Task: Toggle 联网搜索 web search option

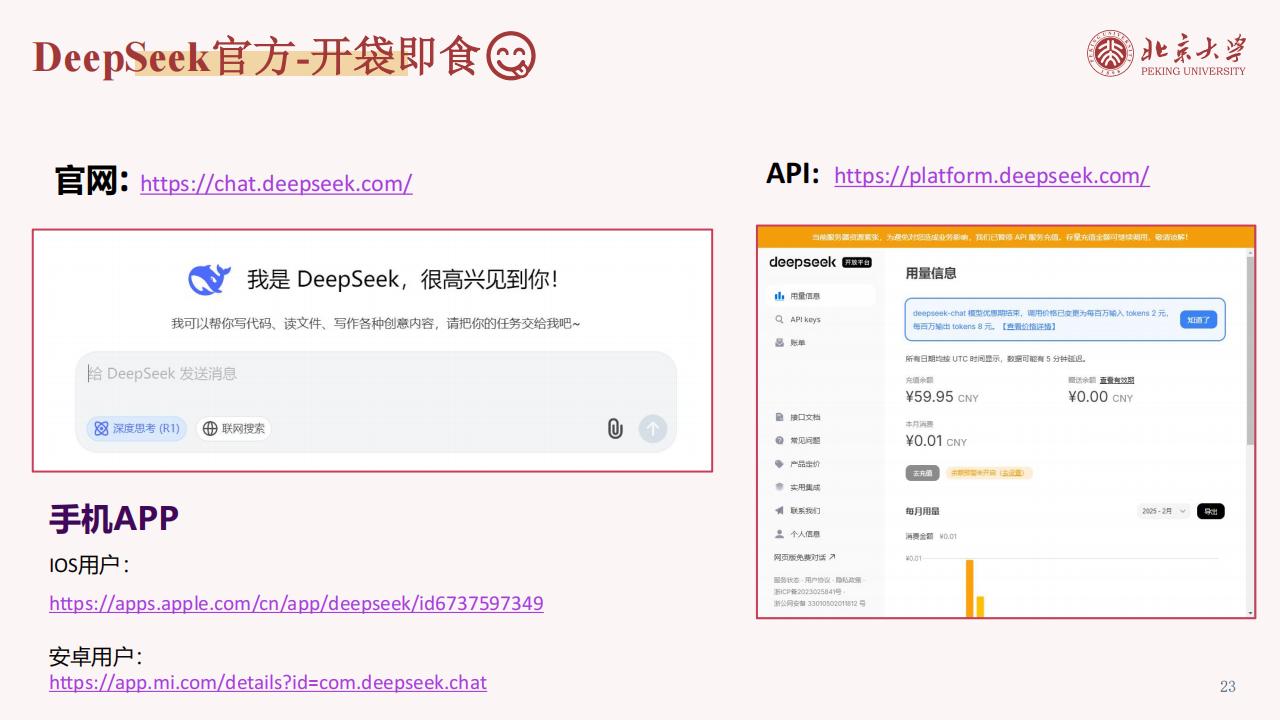Action: tap(234, 428)
